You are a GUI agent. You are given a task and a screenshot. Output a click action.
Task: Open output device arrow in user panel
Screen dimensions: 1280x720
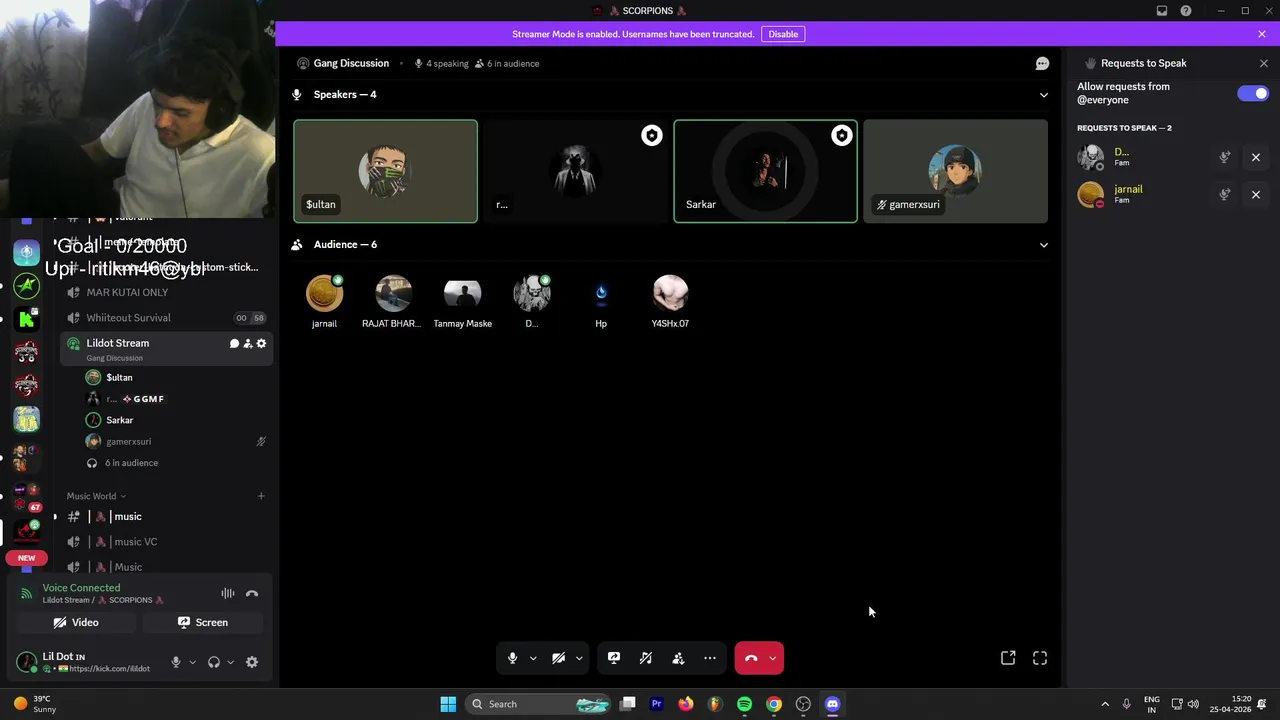click(230, 662)
